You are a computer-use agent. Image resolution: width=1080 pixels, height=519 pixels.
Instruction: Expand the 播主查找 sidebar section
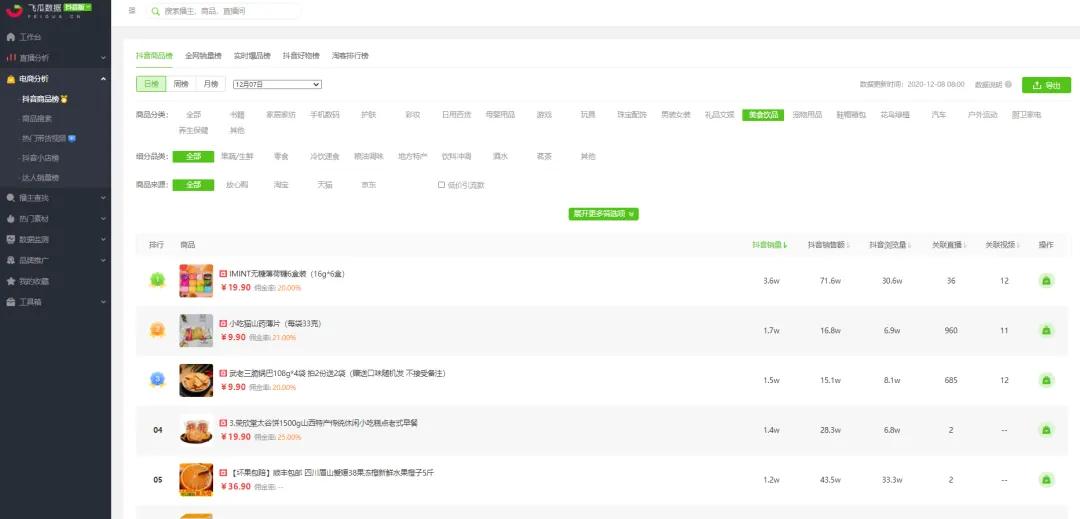tap(103, 198)
